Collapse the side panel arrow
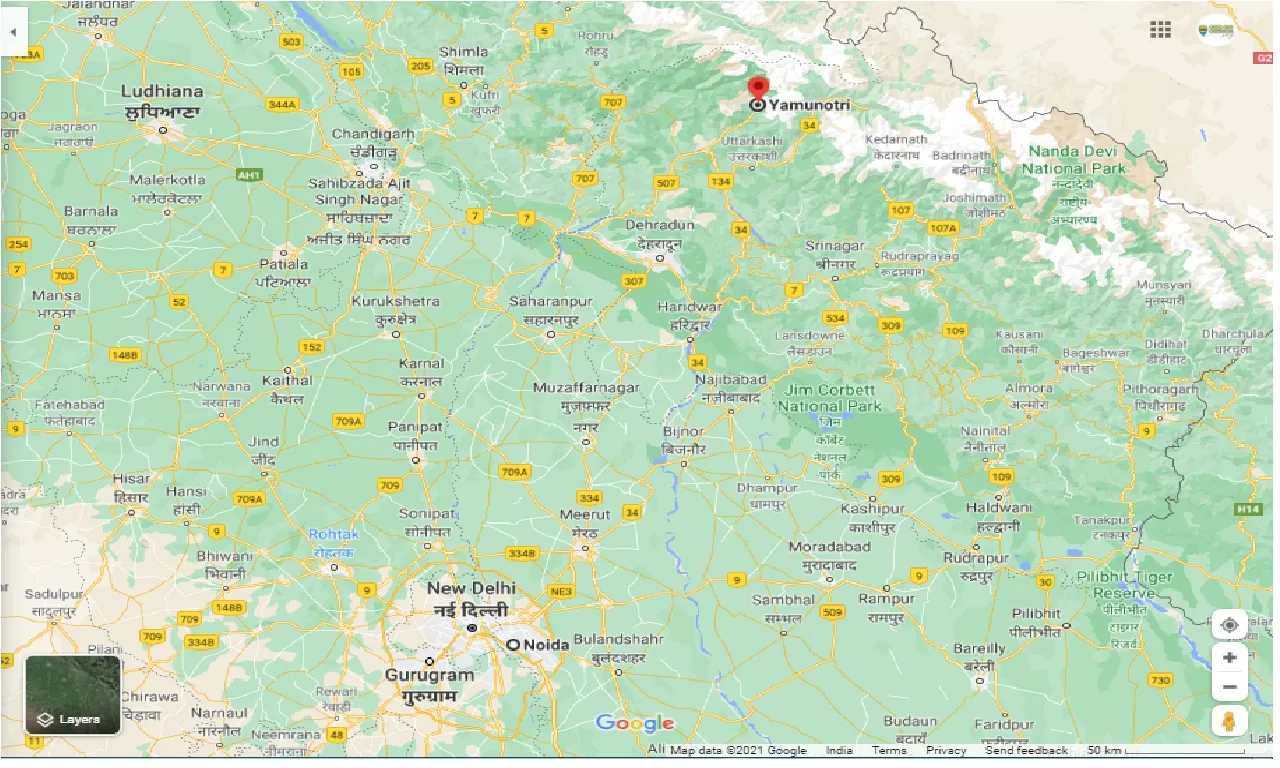The width and height of the screenshot is (1280, 768). pyautogui.click(x=13, y=31)
